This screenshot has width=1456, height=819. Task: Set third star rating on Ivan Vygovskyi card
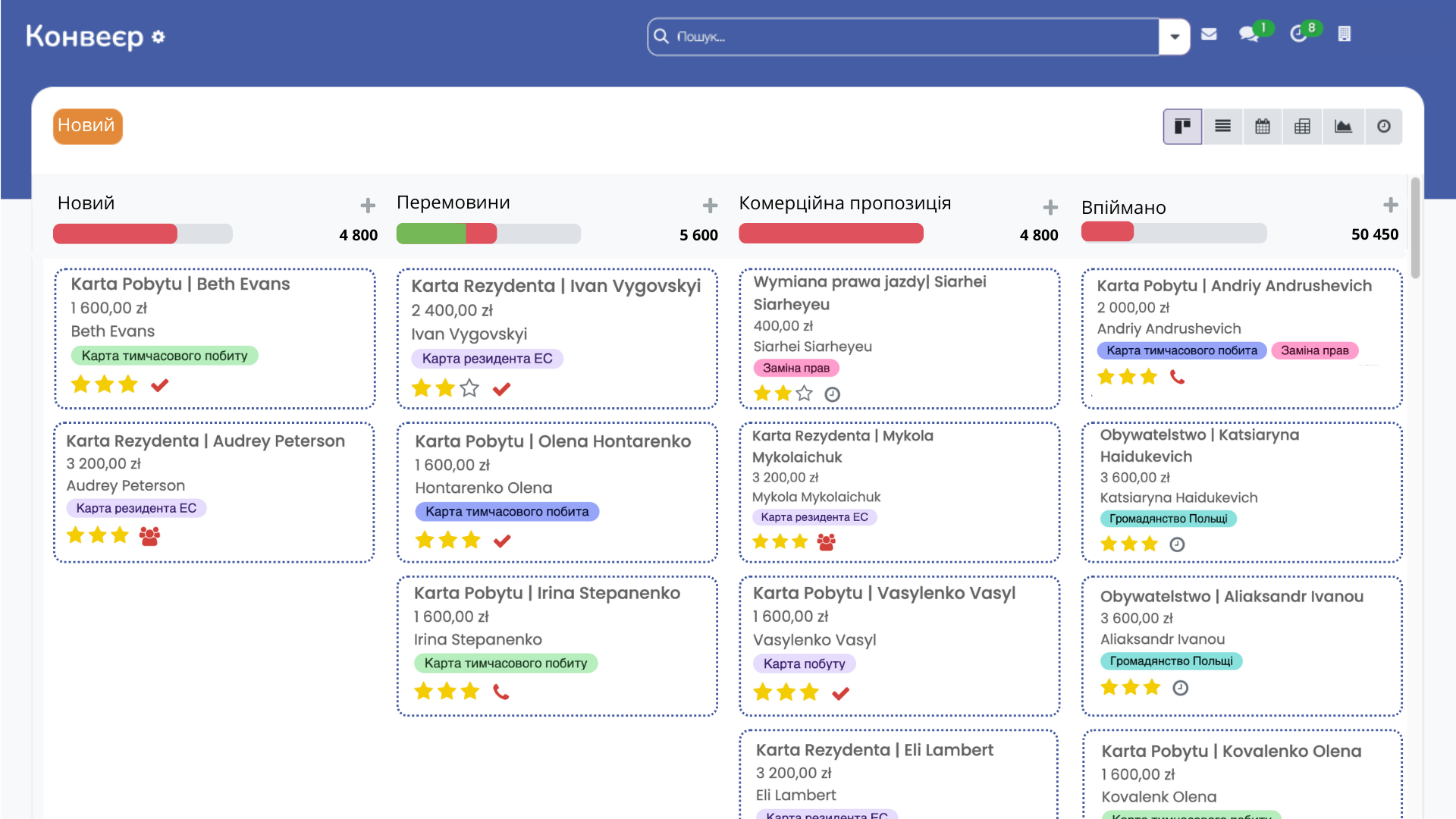tap(470, 388)
